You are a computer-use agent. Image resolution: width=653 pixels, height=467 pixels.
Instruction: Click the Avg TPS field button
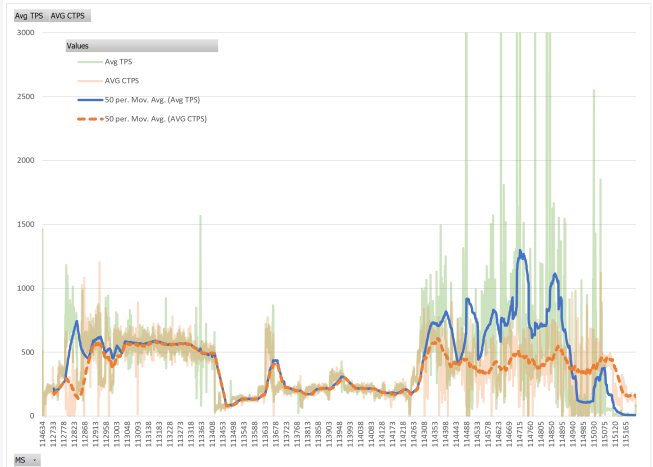(x=30, y=16)
